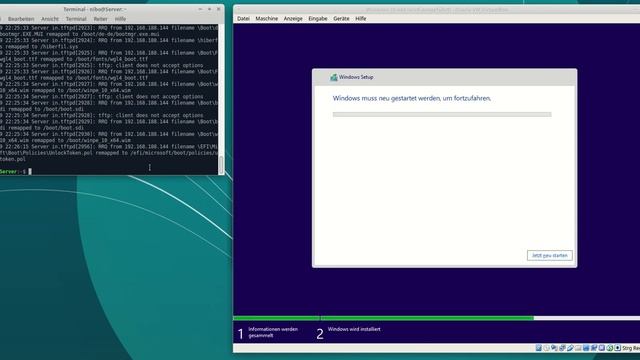640x360 pixels.
Task: Open the shared folders indicator in VirtualBox status bar
Action: click(578, 348)
